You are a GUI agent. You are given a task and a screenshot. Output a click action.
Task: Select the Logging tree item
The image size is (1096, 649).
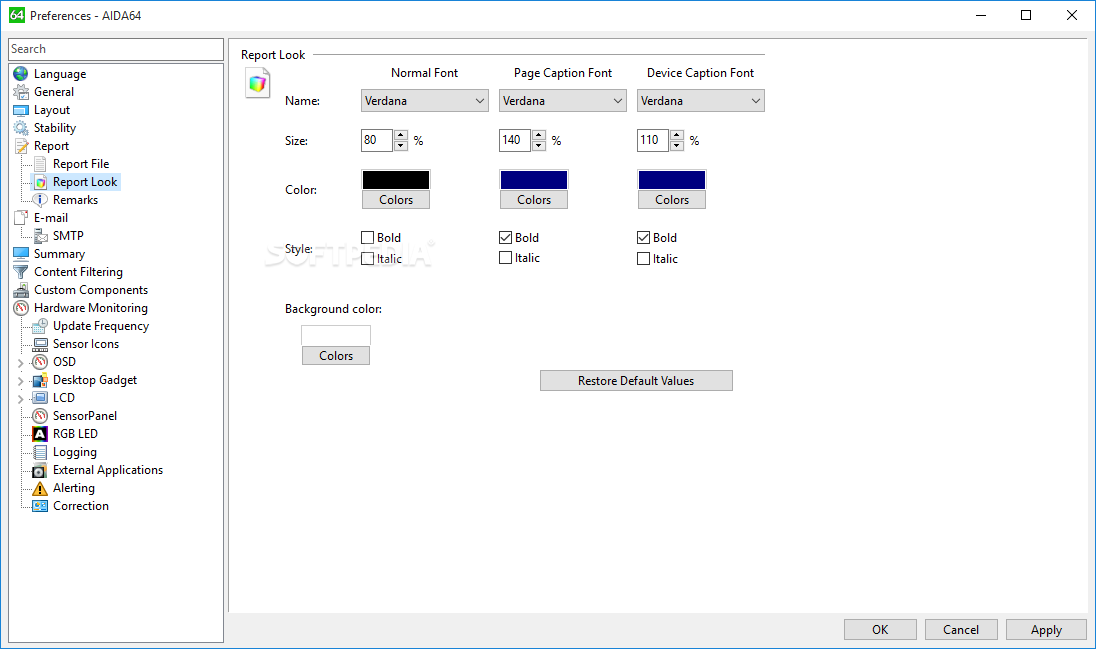tap(75, 452)
